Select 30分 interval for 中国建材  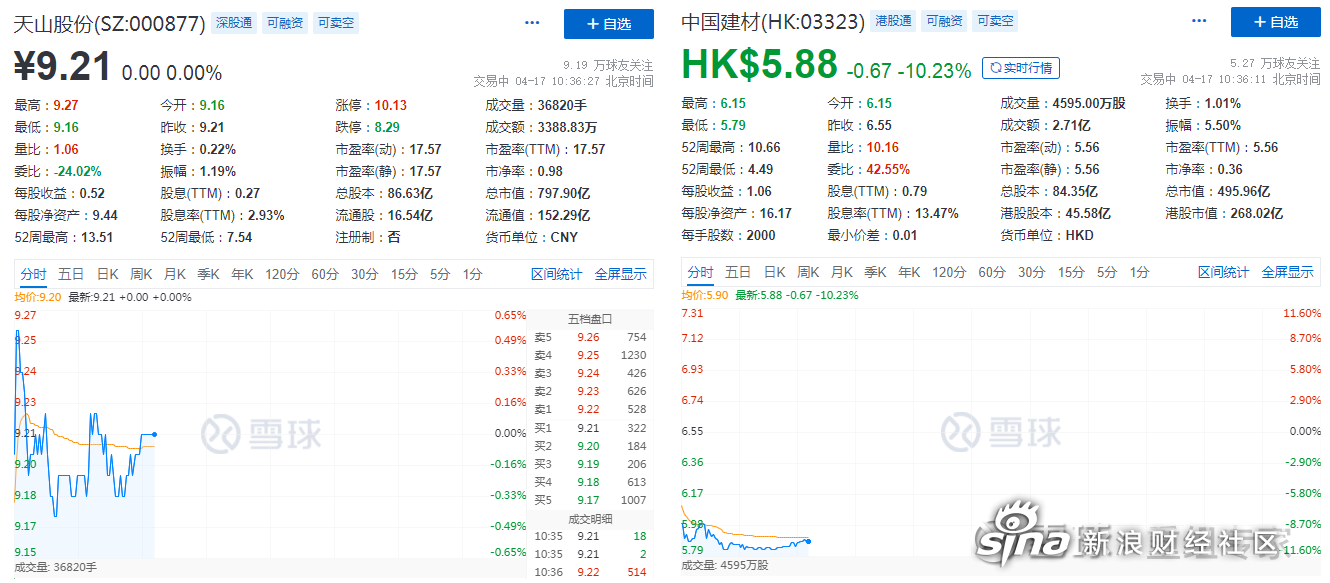(x=1032, y=272)
